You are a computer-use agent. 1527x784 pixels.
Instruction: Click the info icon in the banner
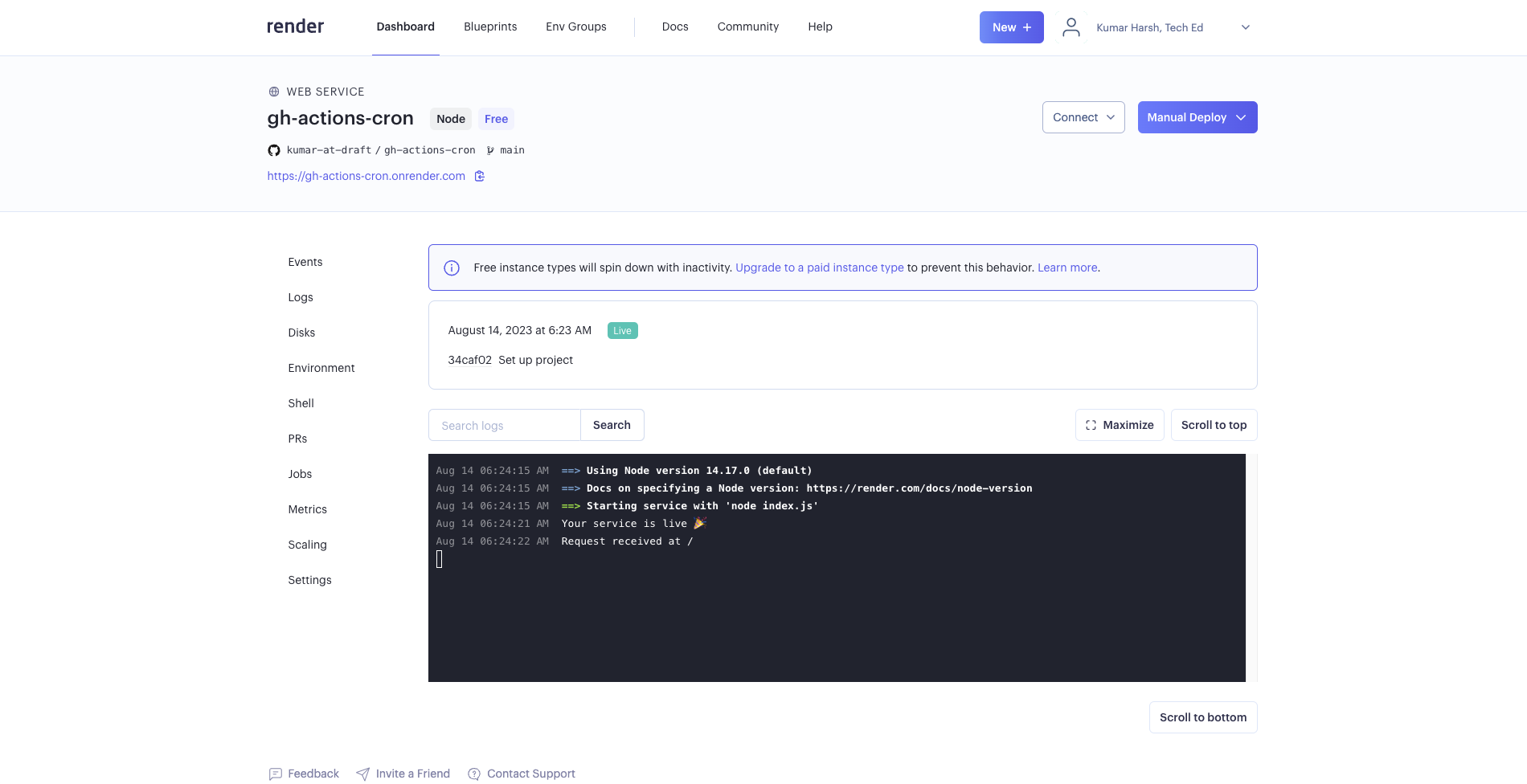pos(452,268)
